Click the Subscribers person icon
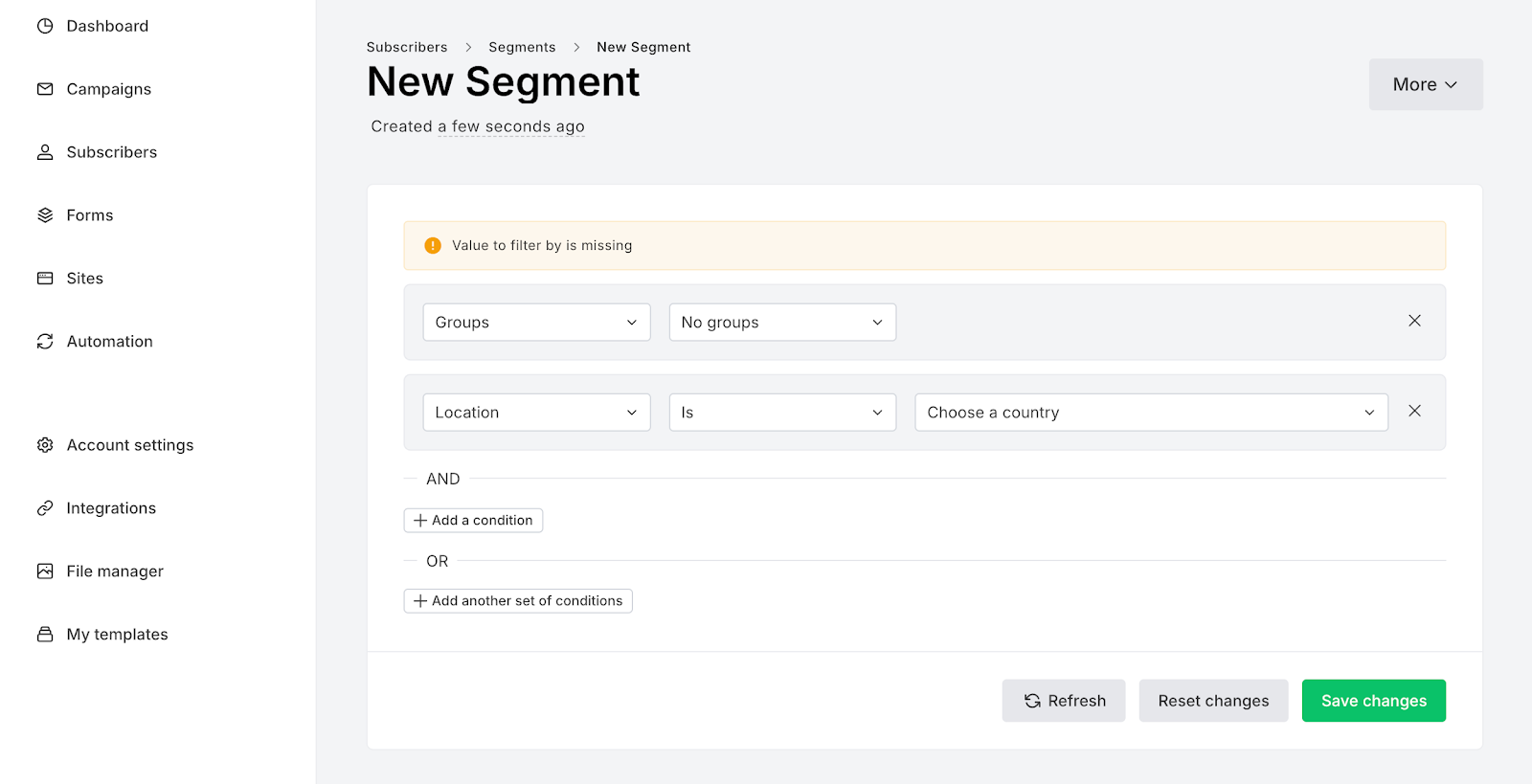Screen dimensions: 1532x784 (x=45, y=152)
